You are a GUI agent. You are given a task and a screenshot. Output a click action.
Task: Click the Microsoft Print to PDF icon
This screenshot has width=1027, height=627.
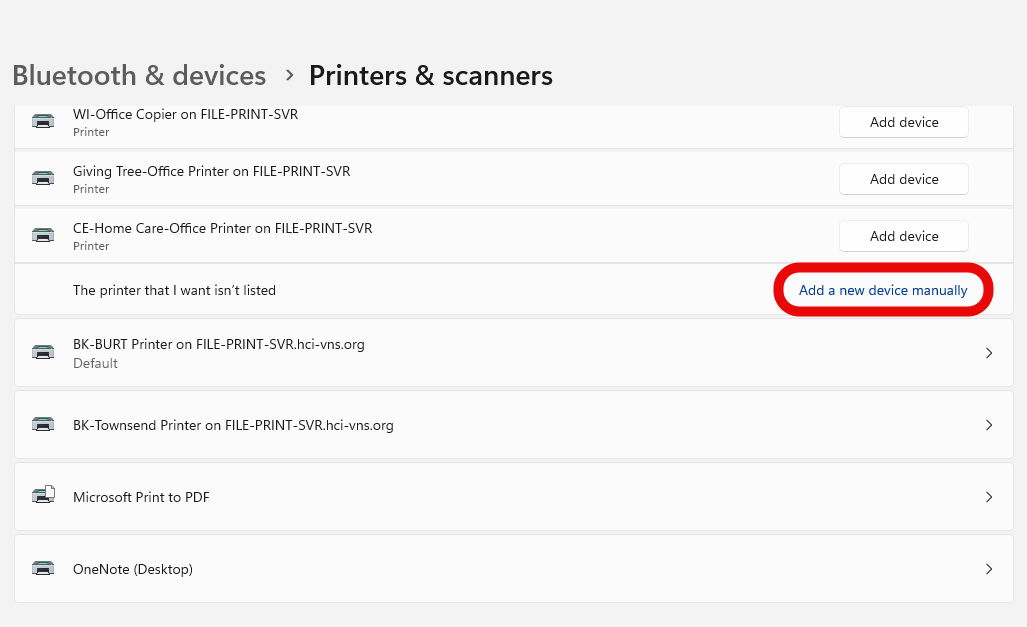pos(43,495)
